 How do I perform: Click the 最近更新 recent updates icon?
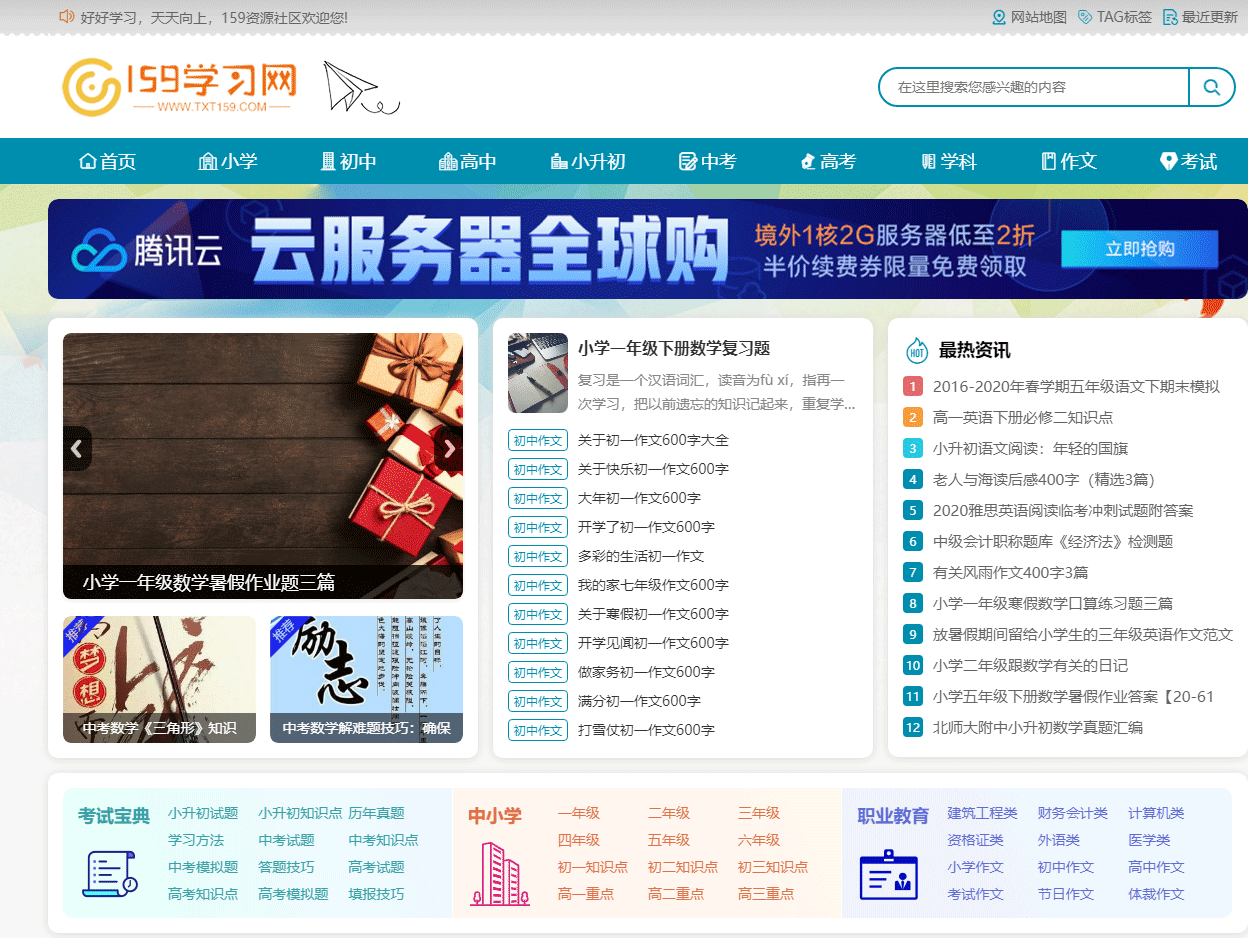point(1170,17)
